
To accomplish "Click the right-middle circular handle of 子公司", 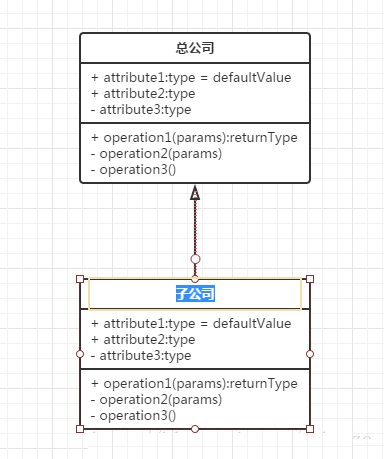I will click(x=310, y=354).
